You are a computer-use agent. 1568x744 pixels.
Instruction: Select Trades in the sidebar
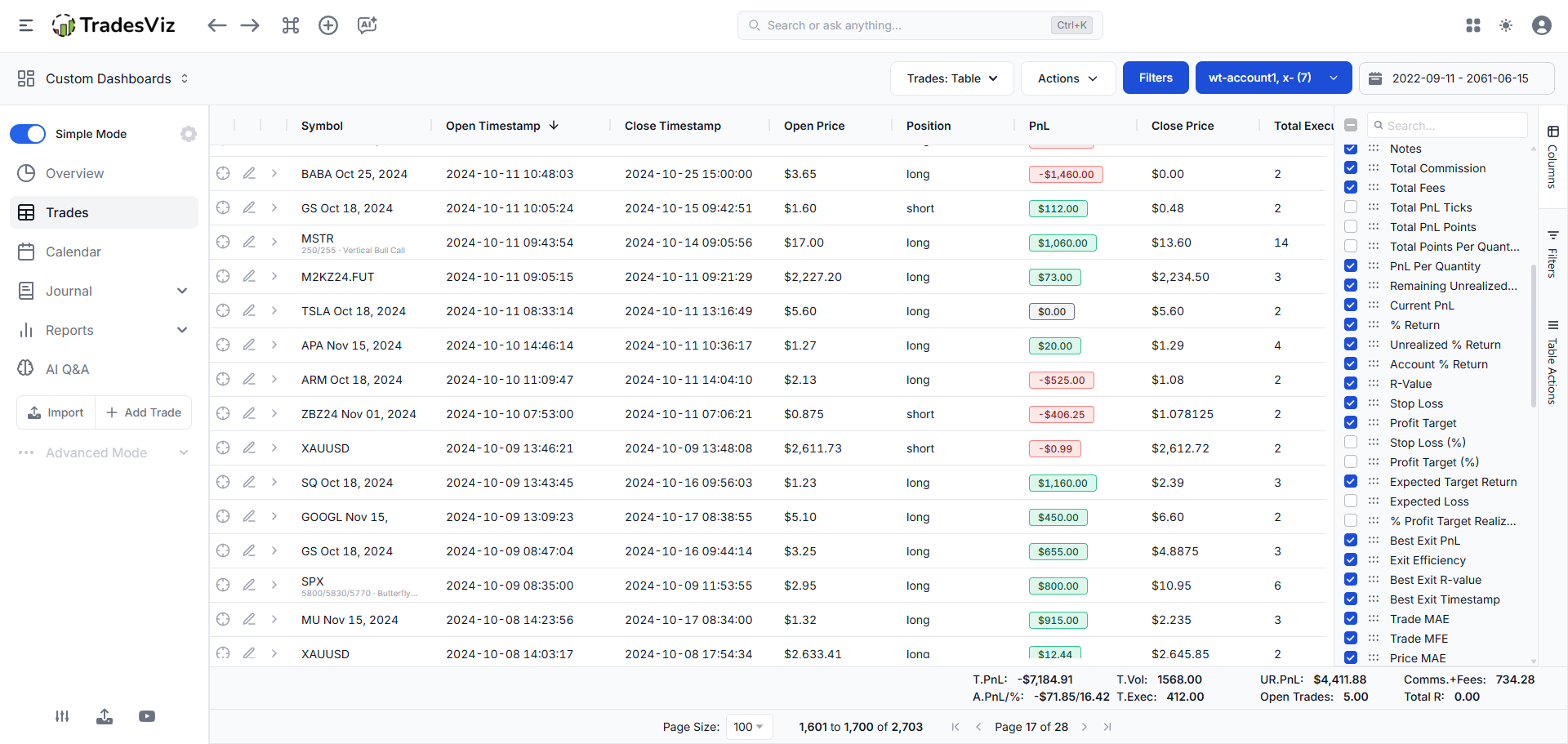104,212
